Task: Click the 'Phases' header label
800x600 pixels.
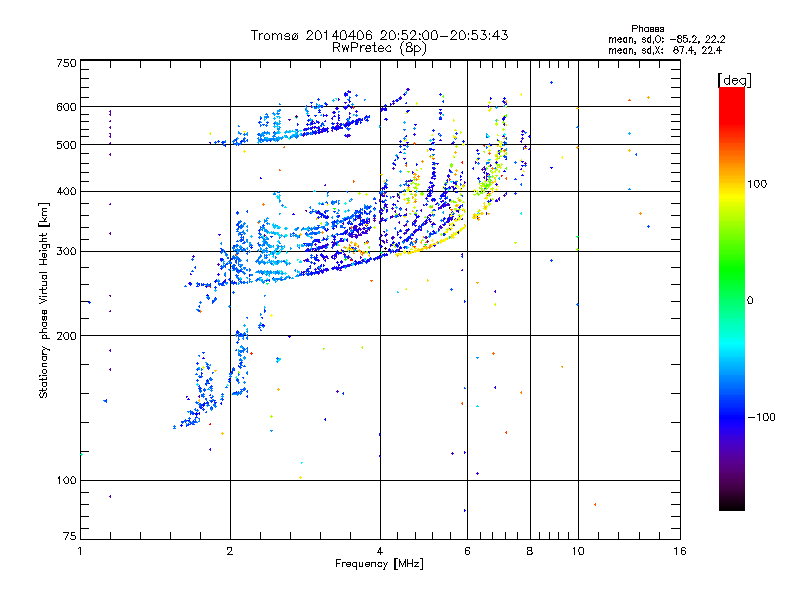Action: 647,29
